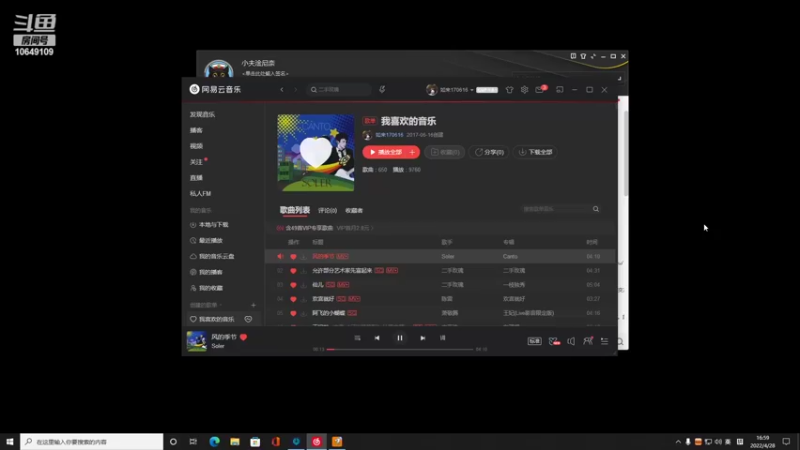Sort the song list by the 歌手 column

447,242
